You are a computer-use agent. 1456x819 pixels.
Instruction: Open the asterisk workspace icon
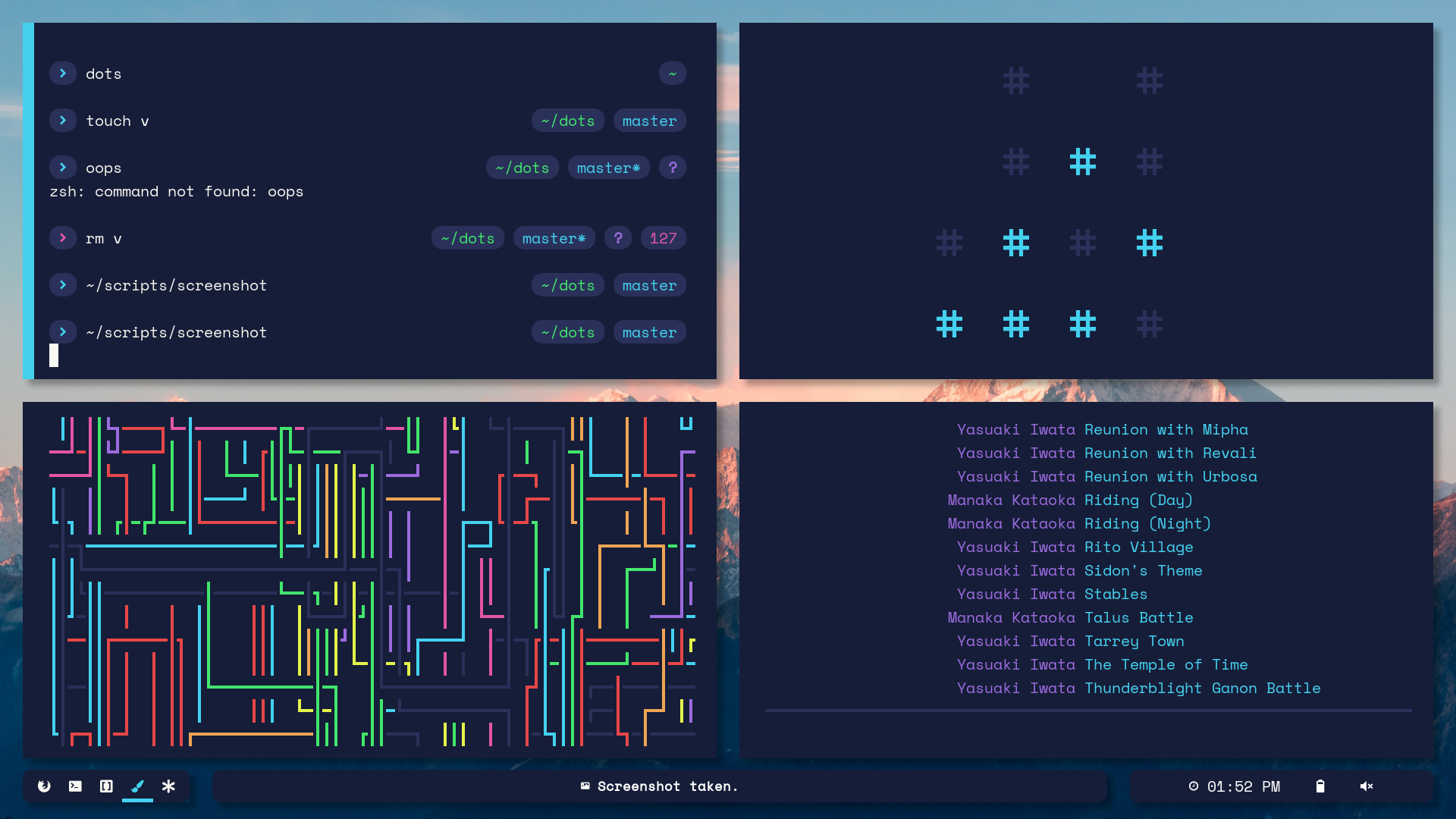[x=168, y=786]
